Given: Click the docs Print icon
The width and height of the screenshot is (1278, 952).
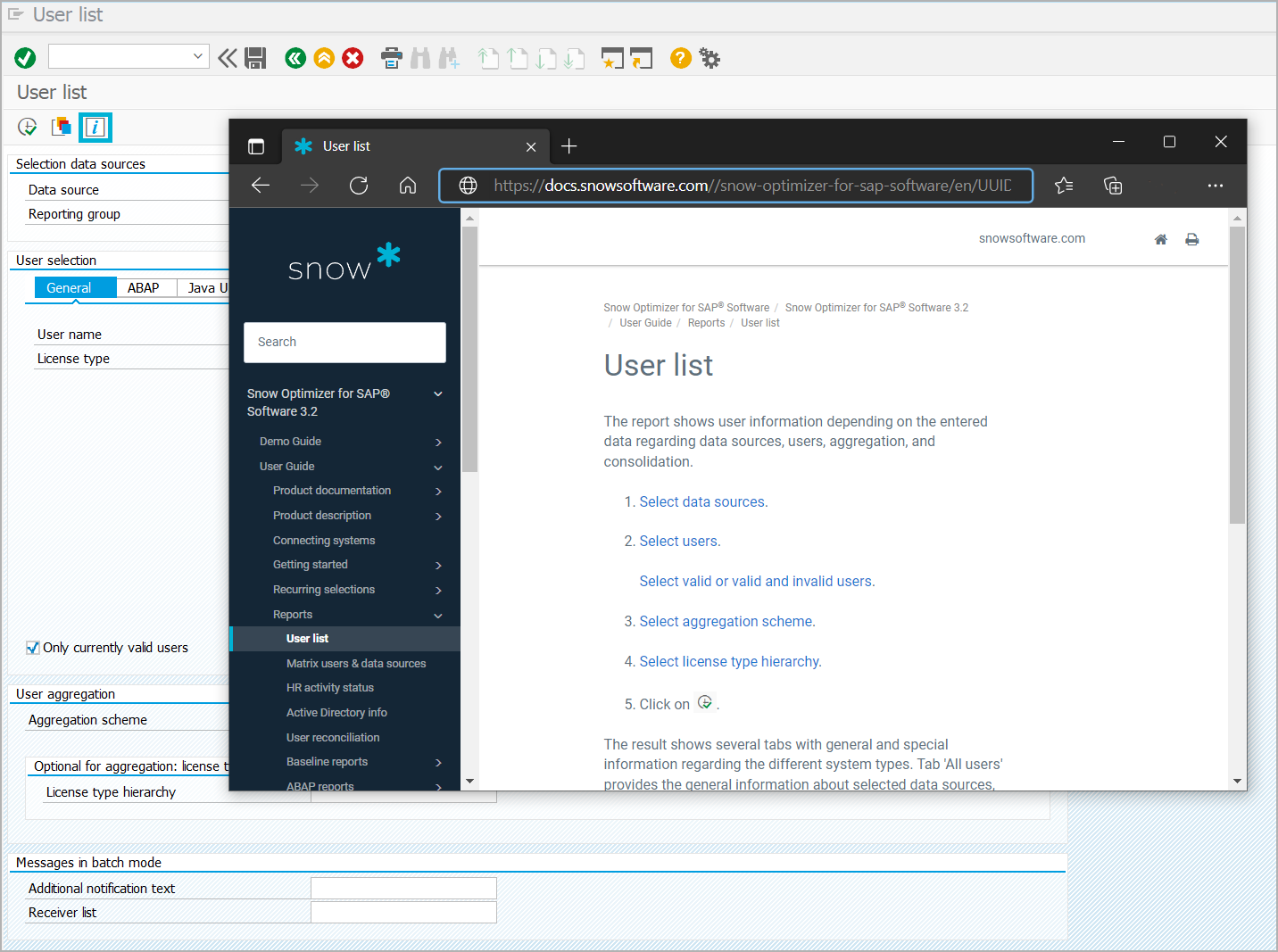Looking at the screenshot, I should pyautogui.click(x=1192, y=239).
